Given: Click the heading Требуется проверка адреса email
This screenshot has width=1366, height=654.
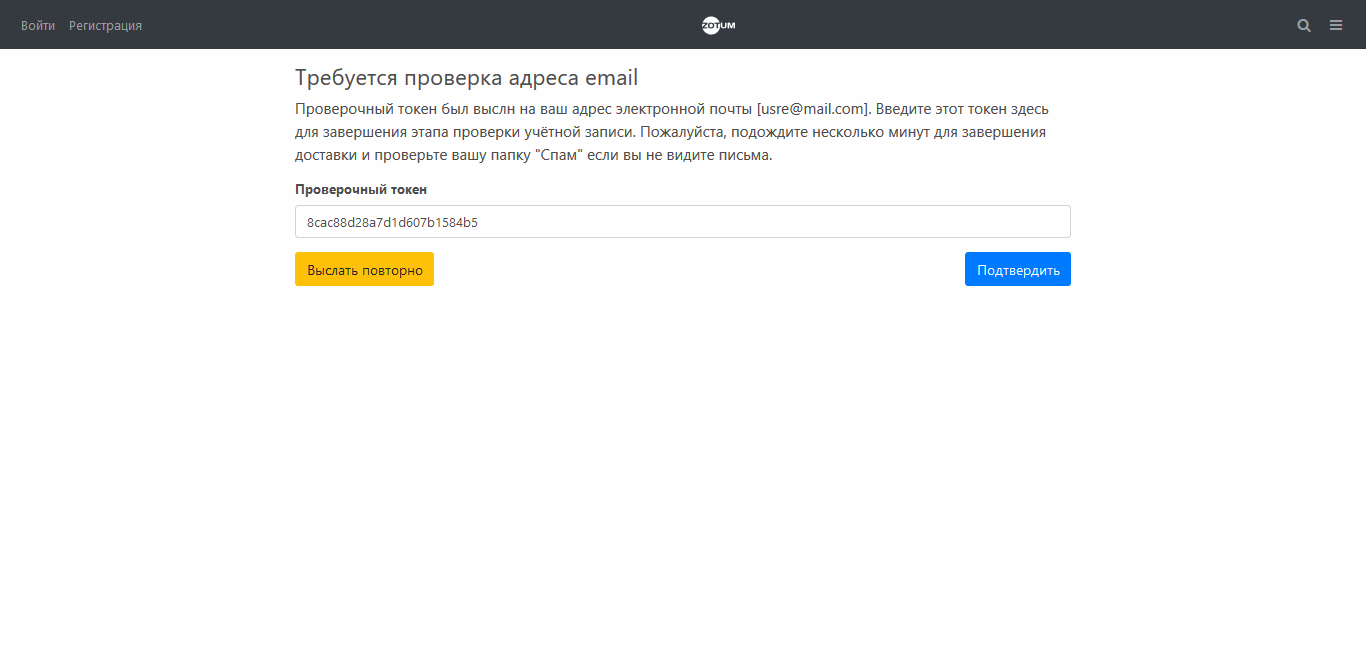Looking at the screenshot, I should [466, 78].
